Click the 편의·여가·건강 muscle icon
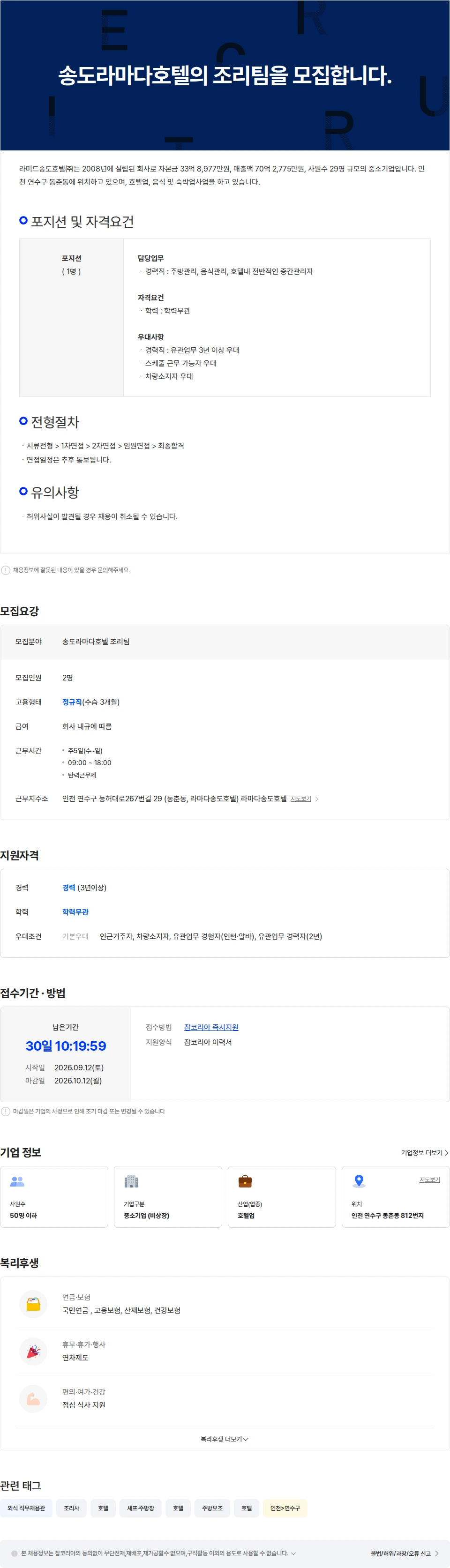Viewport: 450px width, 1568px height. [33, 1399]
